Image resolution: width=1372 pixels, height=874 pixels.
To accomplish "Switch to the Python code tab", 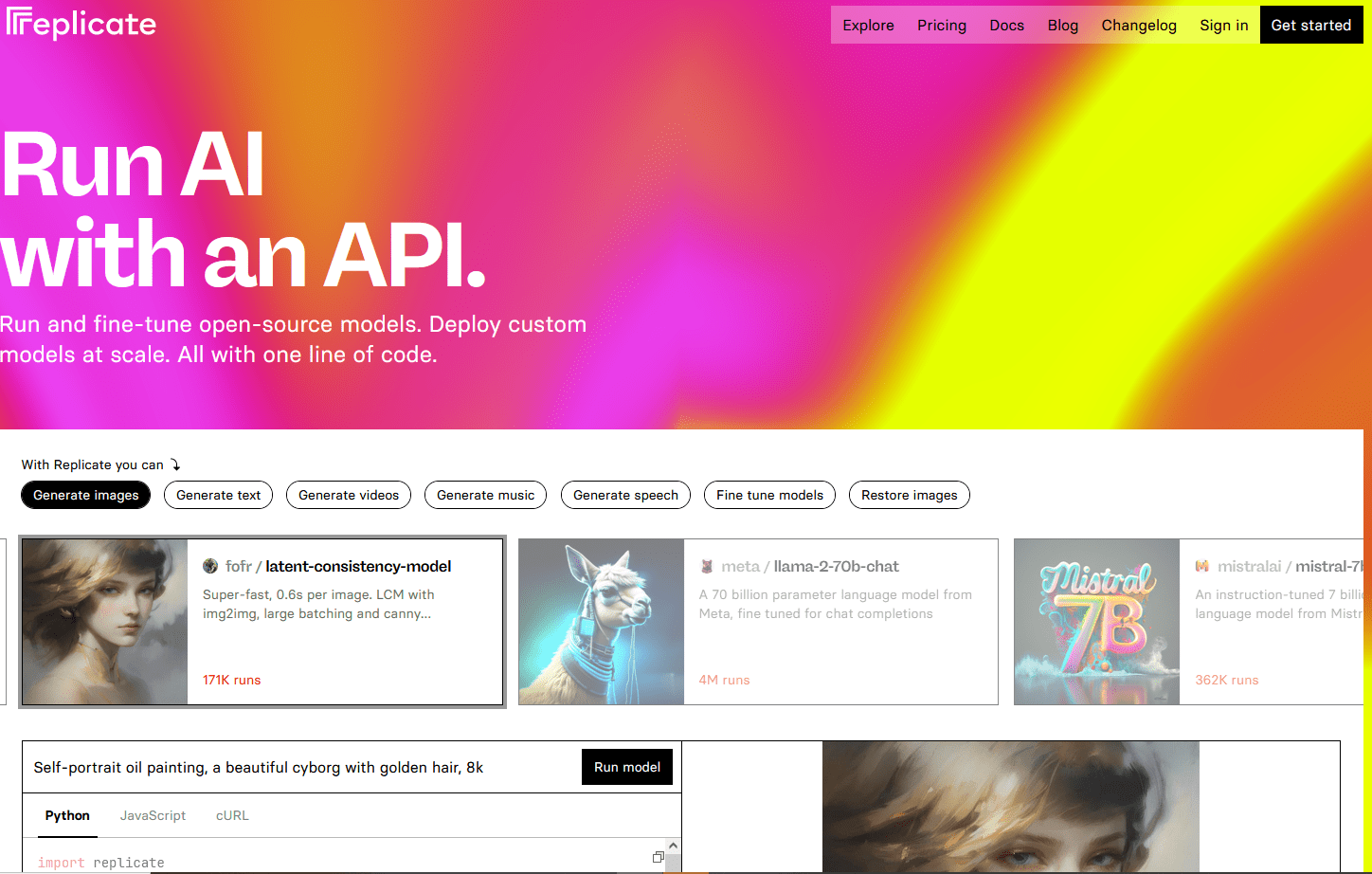I will coord(67,815).
